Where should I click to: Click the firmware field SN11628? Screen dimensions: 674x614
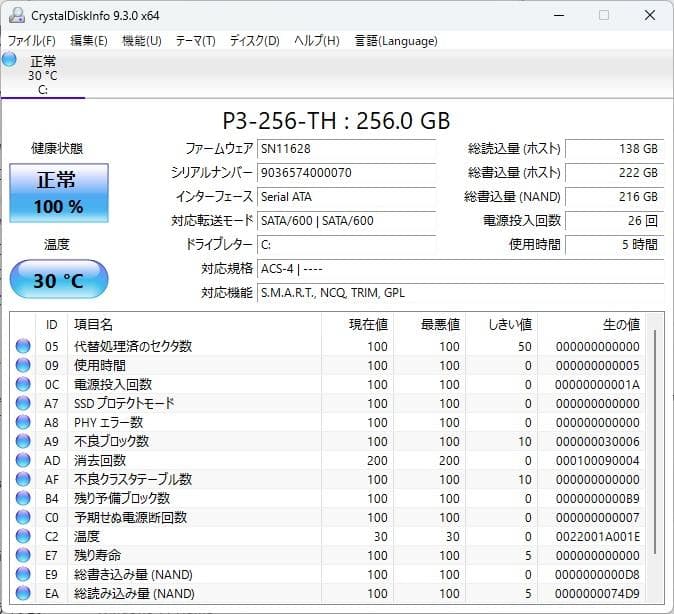(x=346, y=149)
